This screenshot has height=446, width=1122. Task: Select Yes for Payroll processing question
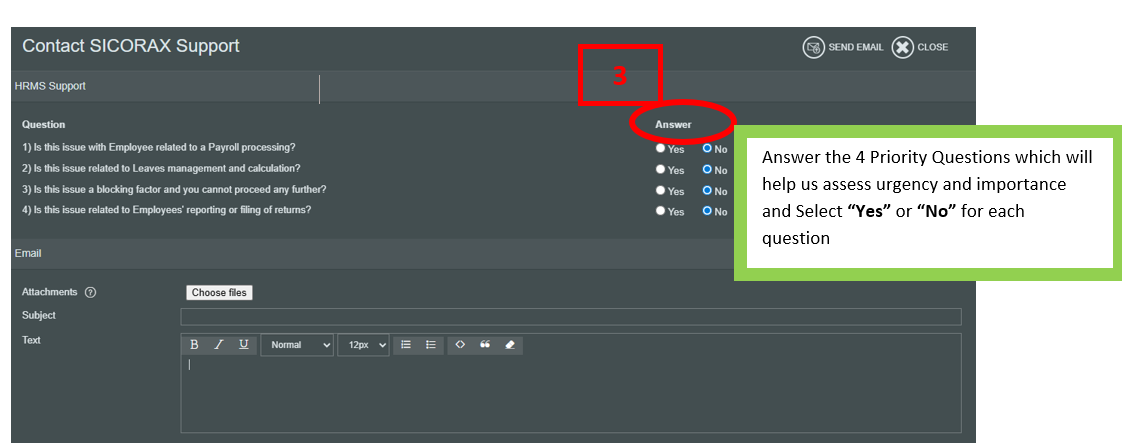point(660,149)
